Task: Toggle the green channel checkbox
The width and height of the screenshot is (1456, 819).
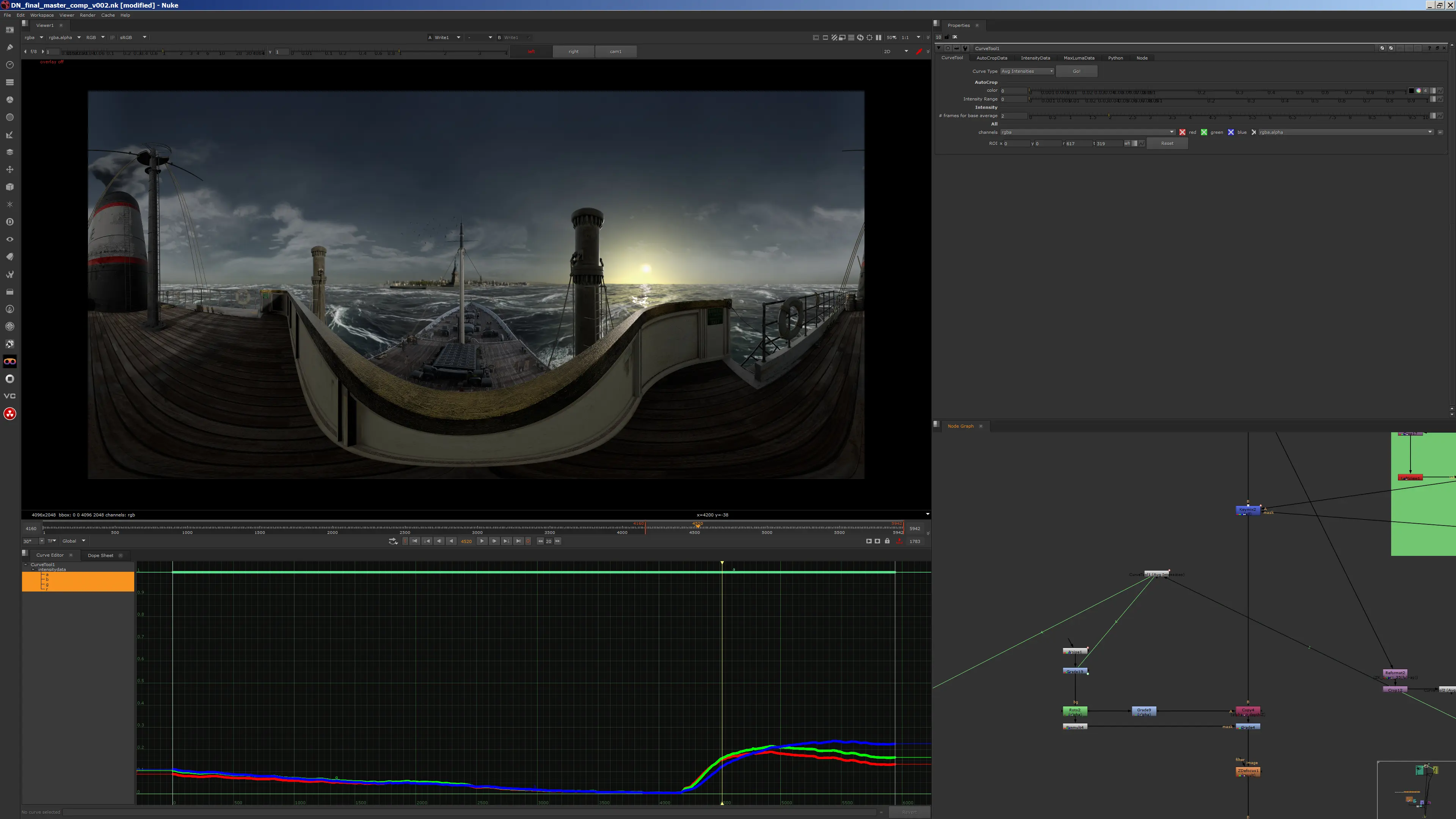Action: [1204, 132]
